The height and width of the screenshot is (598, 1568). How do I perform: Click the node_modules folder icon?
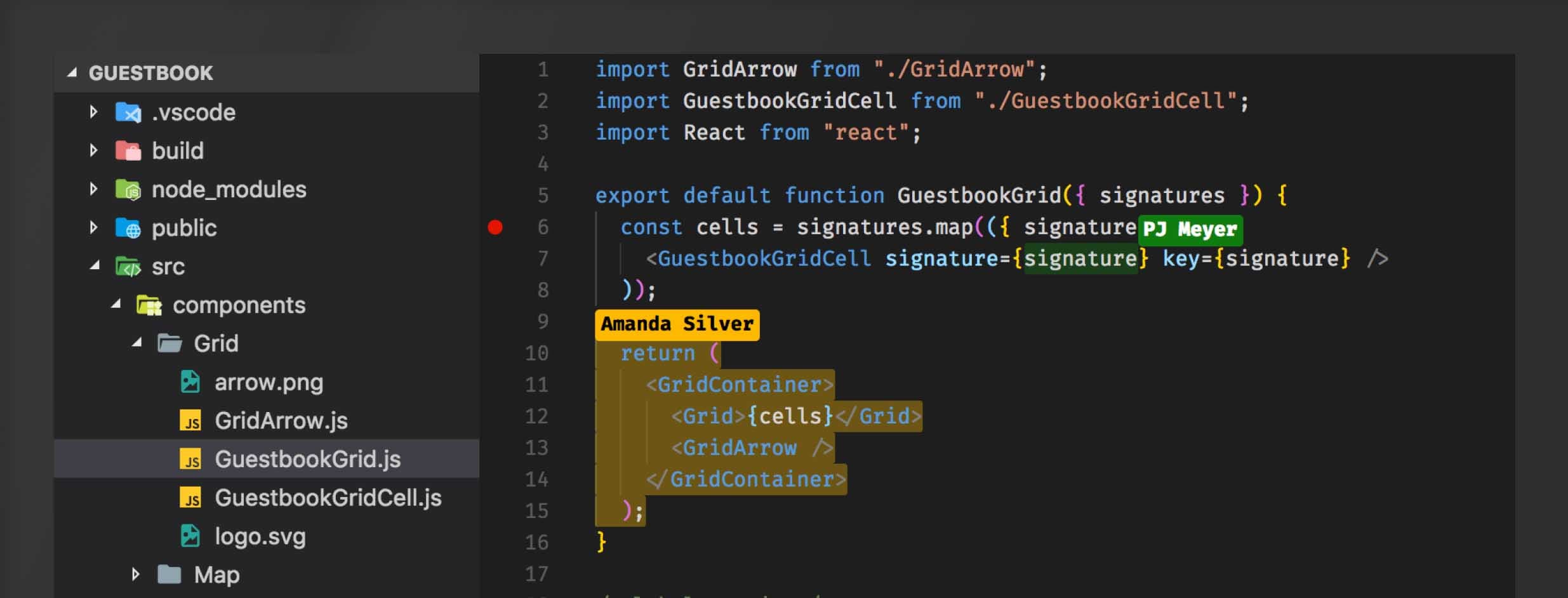(128, 190)
